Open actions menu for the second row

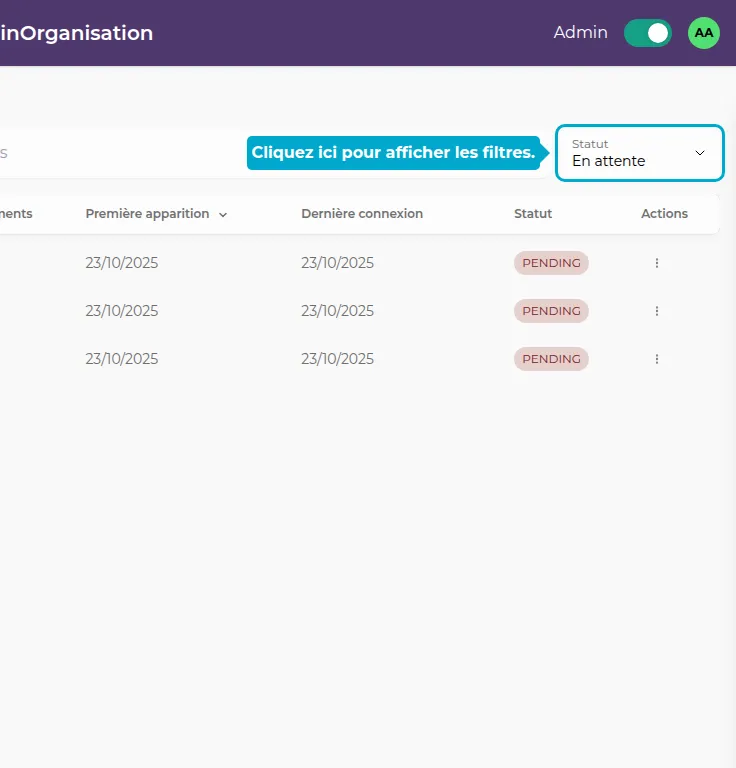coord(657,311)
